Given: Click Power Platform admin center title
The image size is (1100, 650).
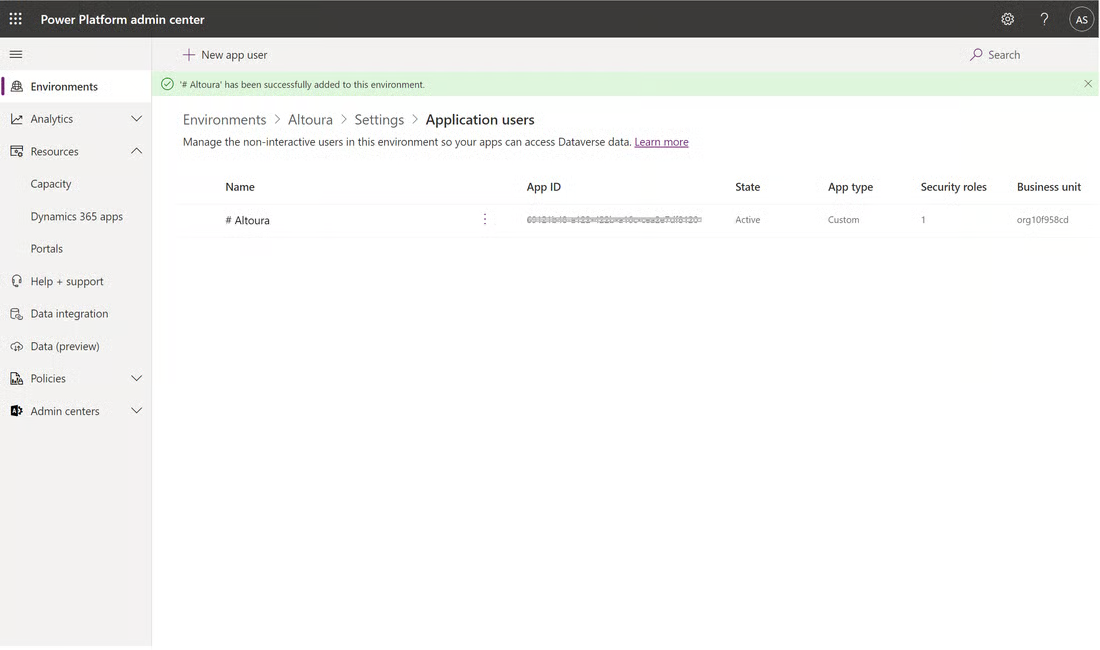Looking at the screenshot, I should click(122, 20).
